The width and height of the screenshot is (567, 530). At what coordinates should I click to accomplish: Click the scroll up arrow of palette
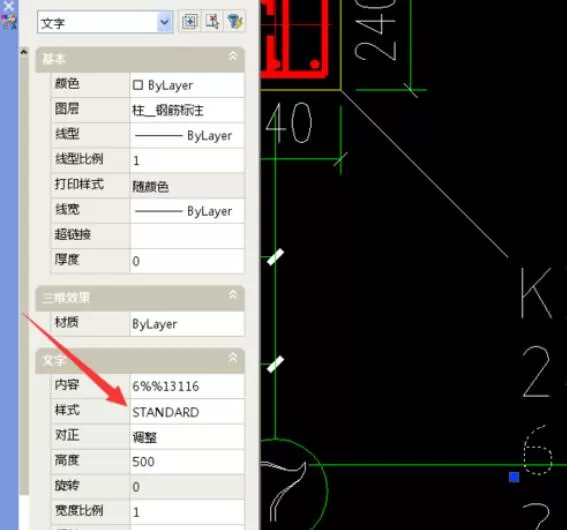click(24, 52)
